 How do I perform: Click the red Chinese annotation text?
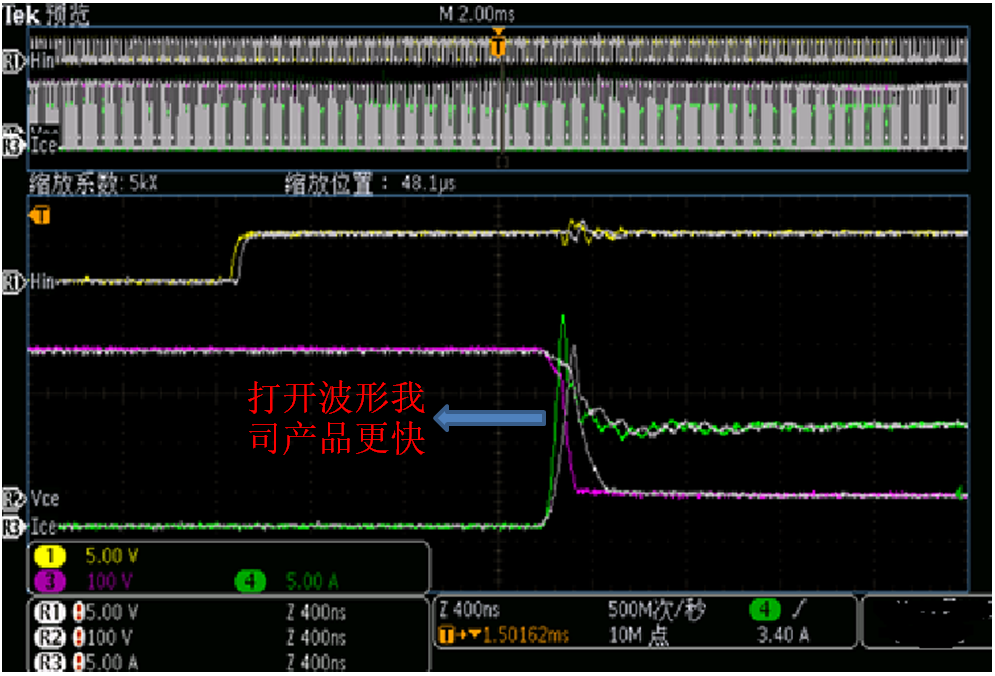pyautogui.click(x=336, y=421)
